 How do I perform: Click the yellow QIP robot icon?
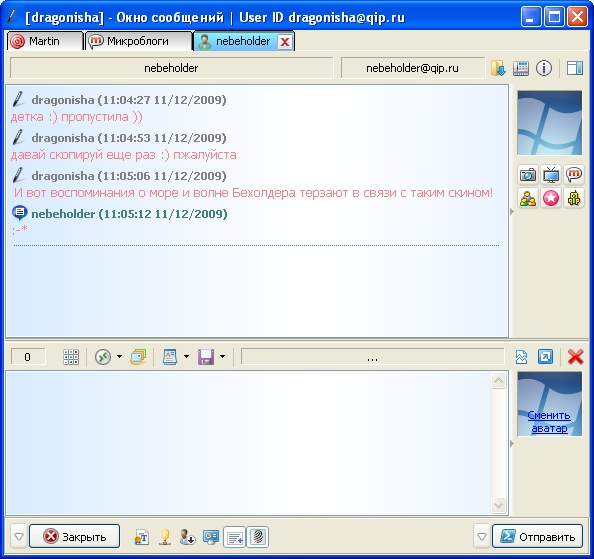coord(574,198)
